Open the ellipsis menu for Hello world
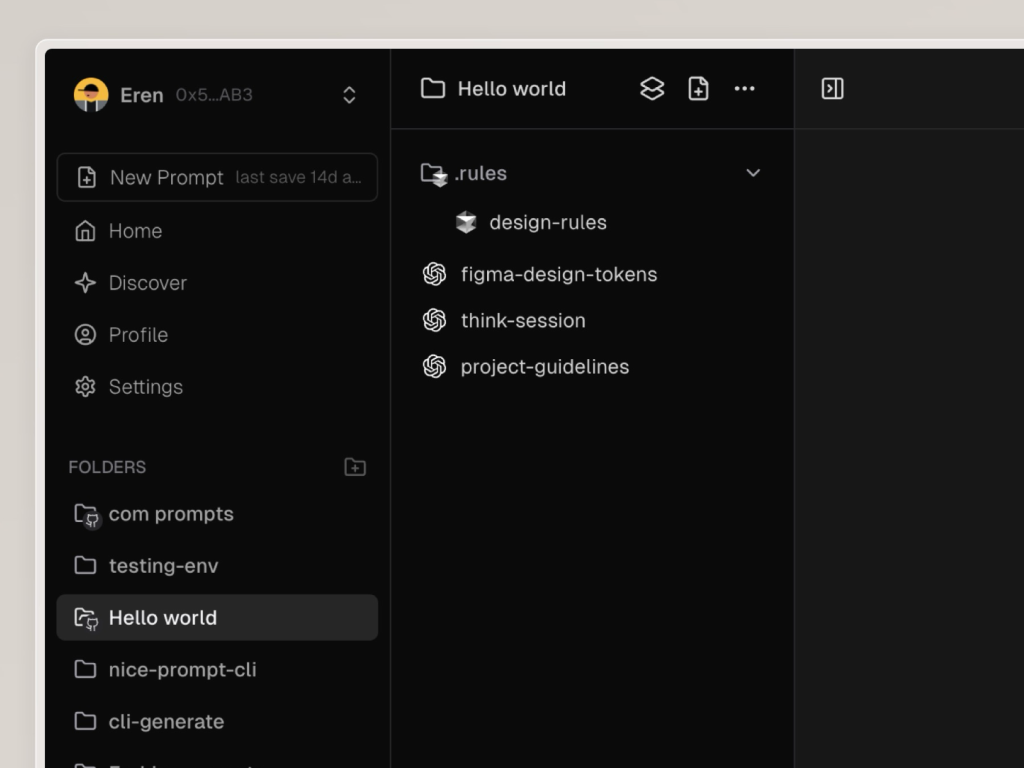Image resolution: width=1024 pixels, height=768 pixels. click(x=744, y=88)
